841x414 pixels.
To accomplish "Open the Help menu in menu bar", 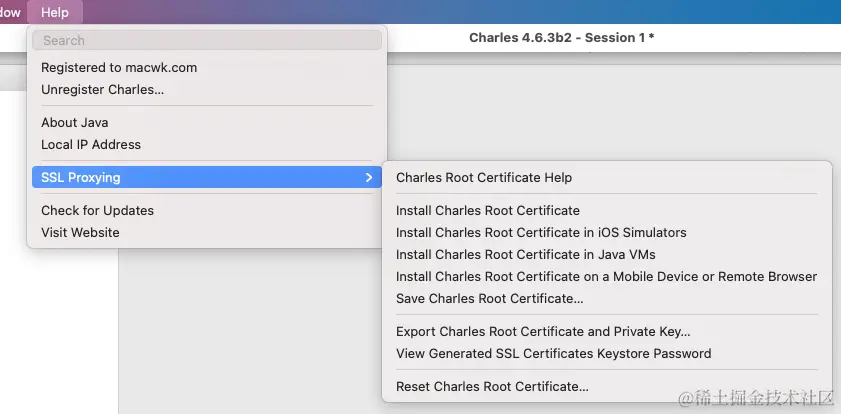I will point(55,12).
